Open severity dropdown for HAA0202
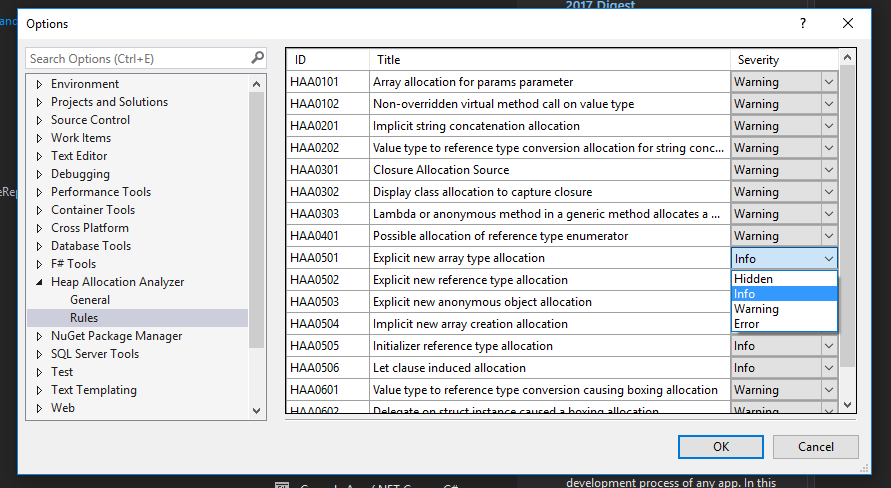The image size is (891, 488). point(829,148)
